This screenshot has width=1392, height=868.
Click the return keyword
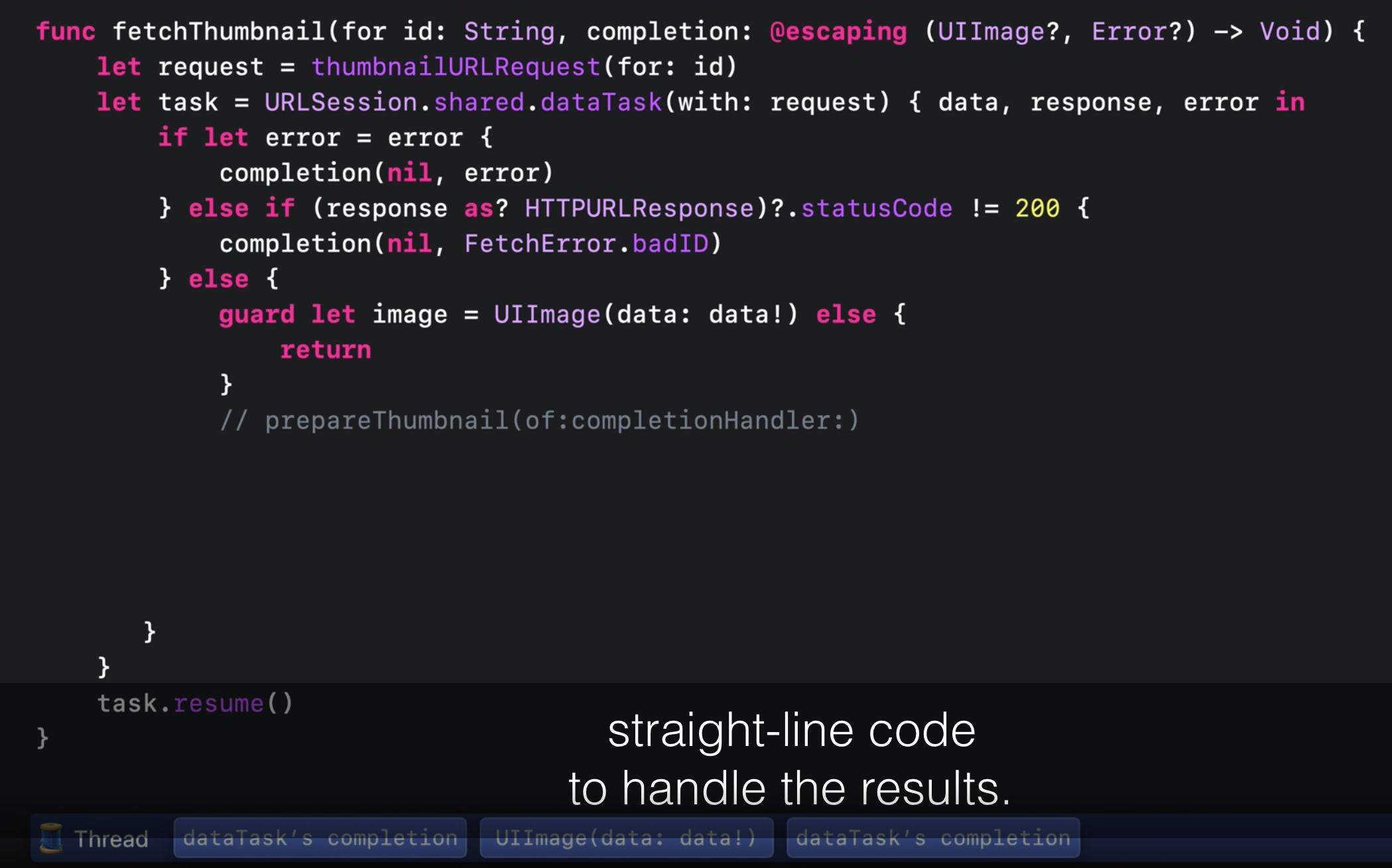pyautogui.click(x=325, y=349)
